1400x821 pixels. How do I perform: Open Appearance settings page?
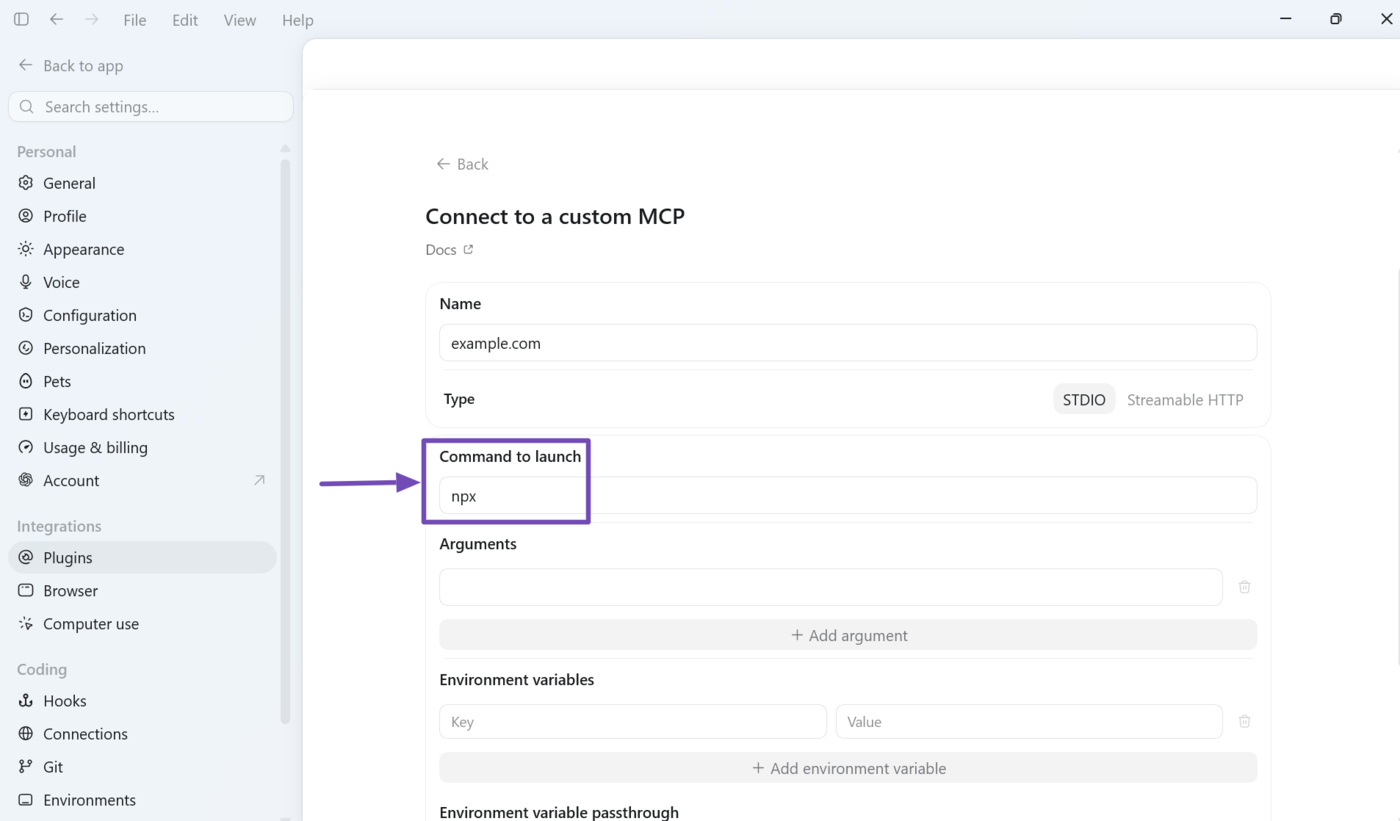pyautogui.click(x=142, y=249)
